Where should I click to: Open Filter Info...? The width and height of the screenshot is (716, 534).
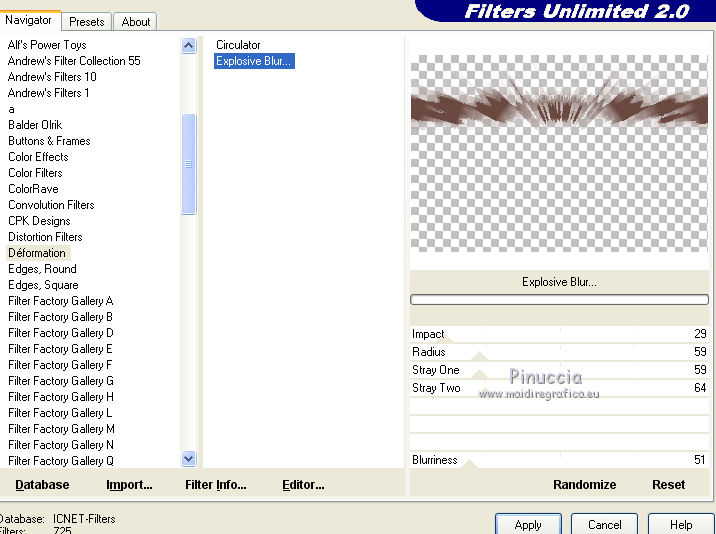(x=216, y=485)
